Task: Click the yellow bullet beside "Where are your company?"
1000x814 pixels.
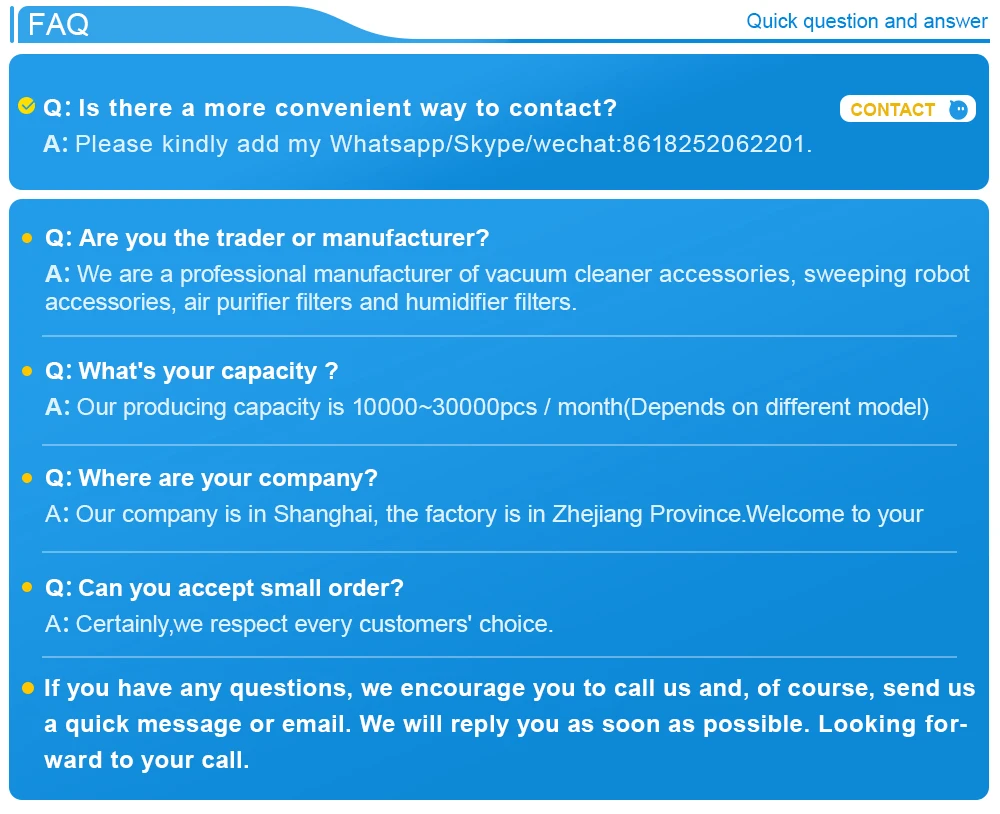Action: pyautogui.click(x=27, y=479)
